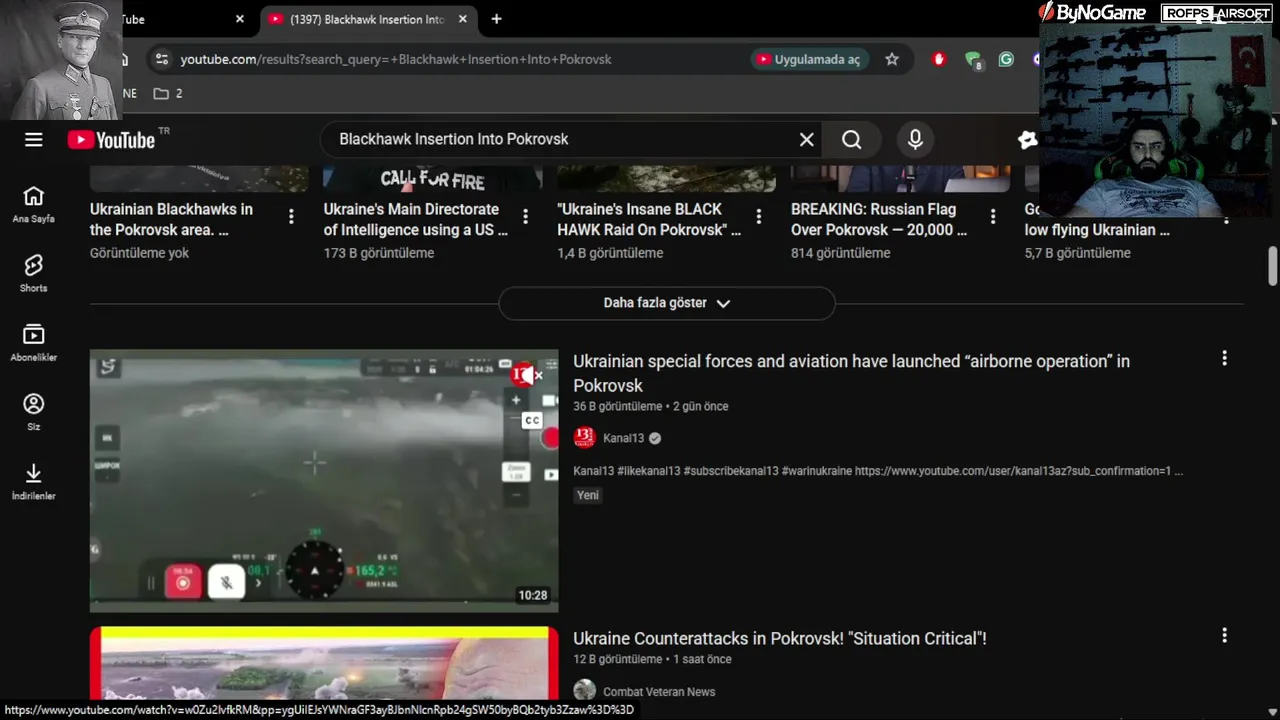Open options for Ukrainian Blackhawks in the Pokrovsk area
The height and width of the screenshot is (720, 1280).
coord(291,217)
